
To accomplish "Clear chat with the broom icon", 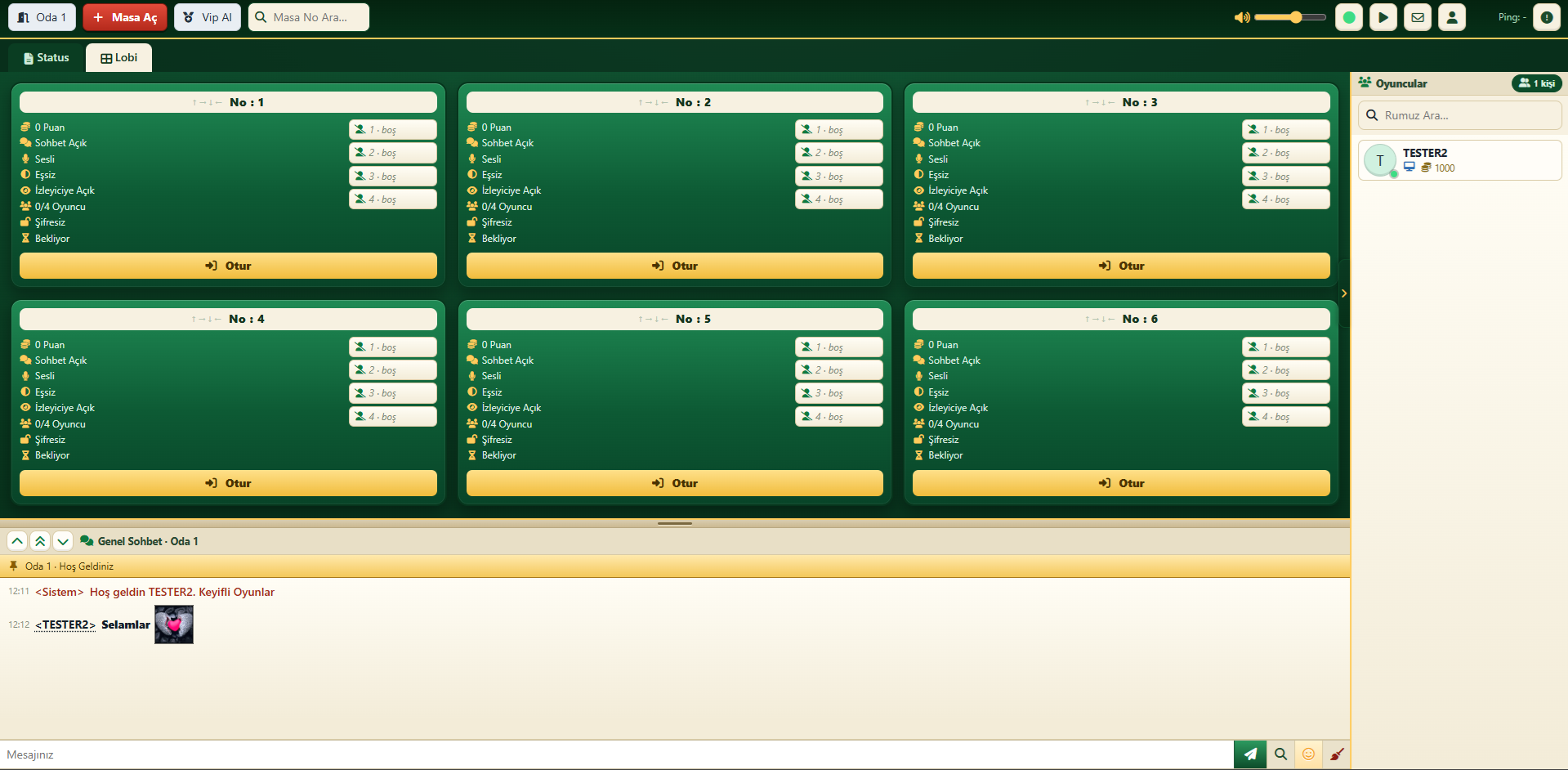I will click(1337, 754).
